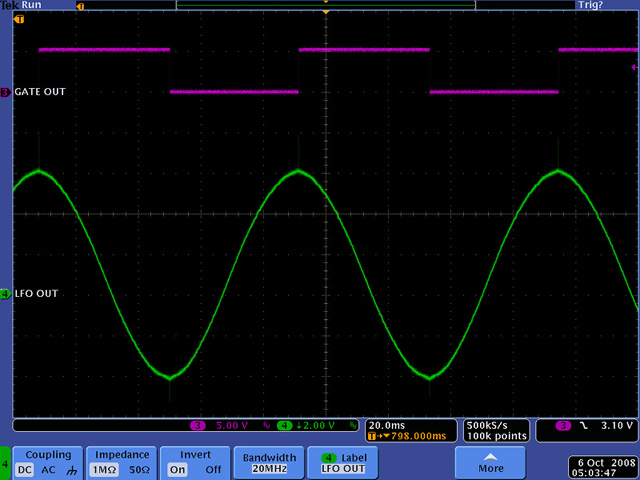Click the falling edge trigger slope icon

click(584, 426)
